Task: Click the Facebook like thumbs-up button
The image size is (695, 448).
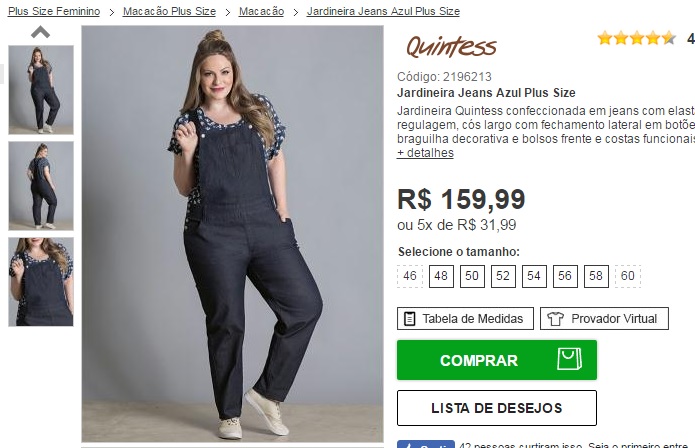Action: [x=426, y=444]
